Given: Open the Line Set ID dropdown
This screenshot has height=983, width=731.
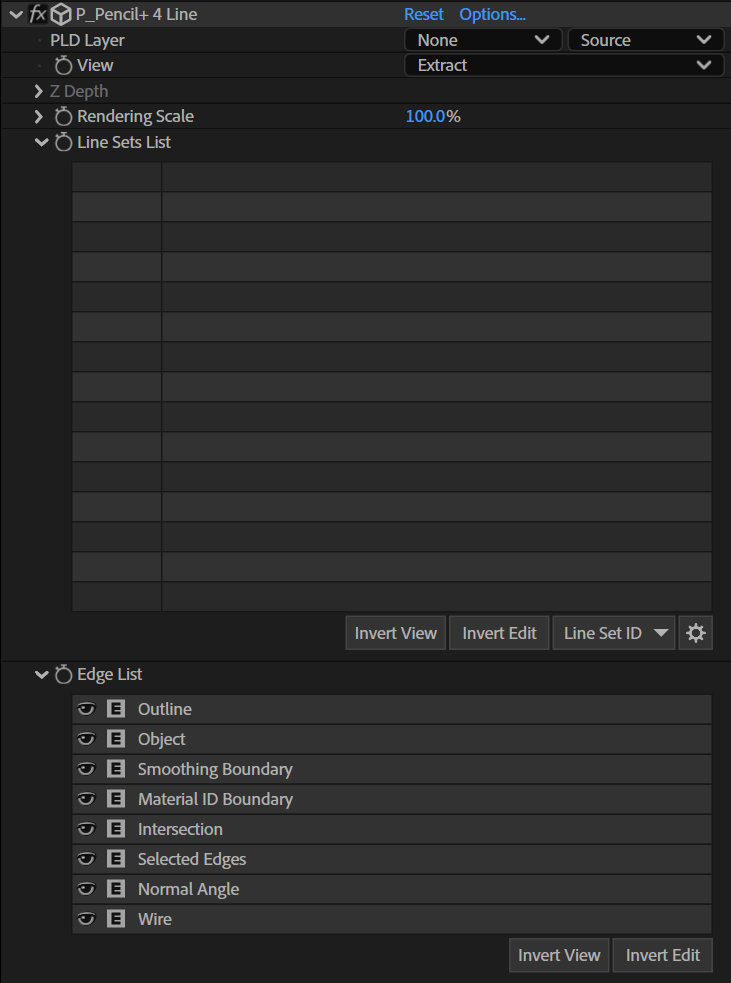Looking at the screenshot, I should (x=614, y=633).
